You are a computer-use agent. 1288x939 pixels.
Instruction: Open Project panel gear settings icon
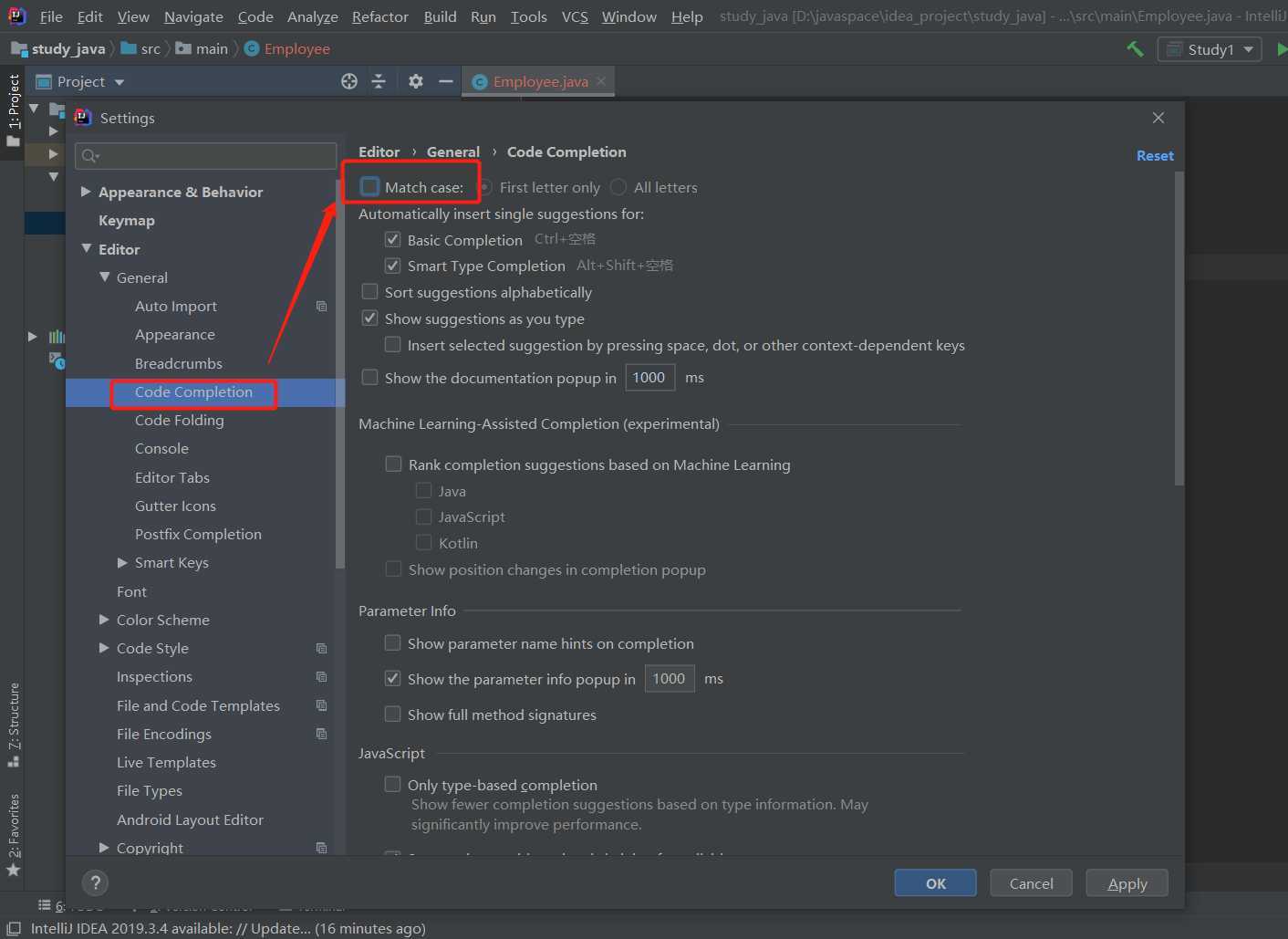tap(416, 82)
